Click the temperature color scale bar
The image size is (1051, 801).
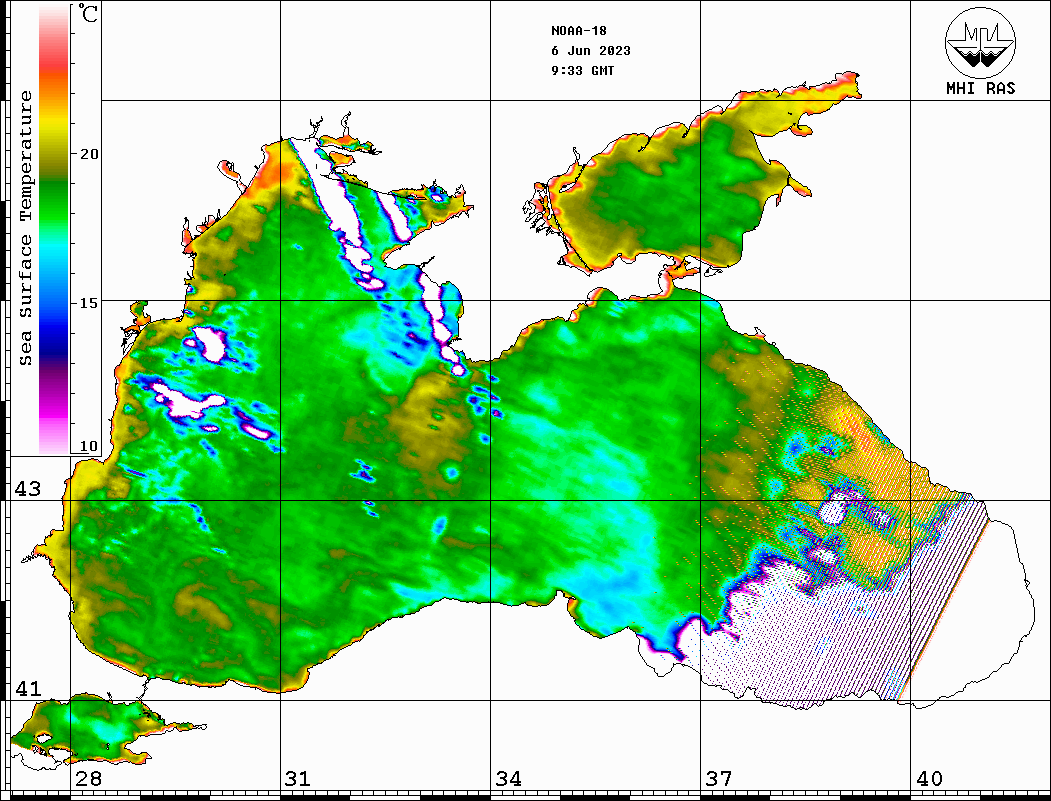coord(54,230)
